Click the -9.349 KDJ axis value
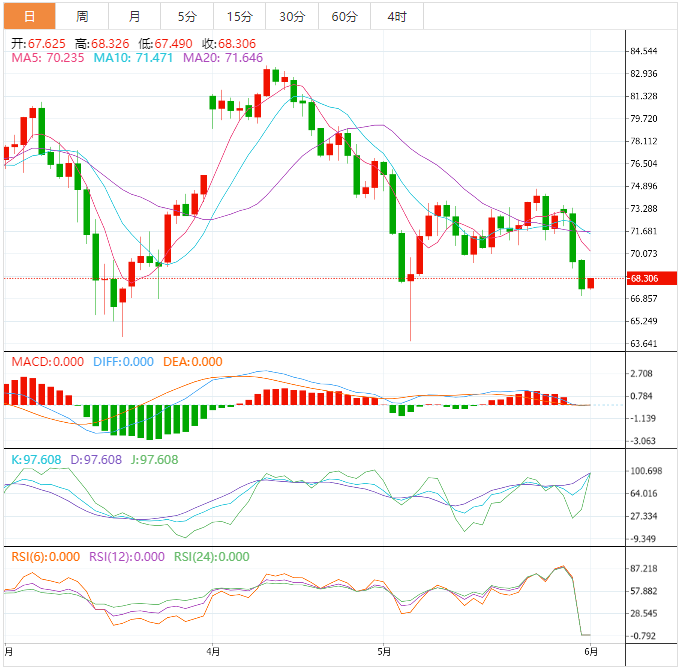 (x=644, y=539)
